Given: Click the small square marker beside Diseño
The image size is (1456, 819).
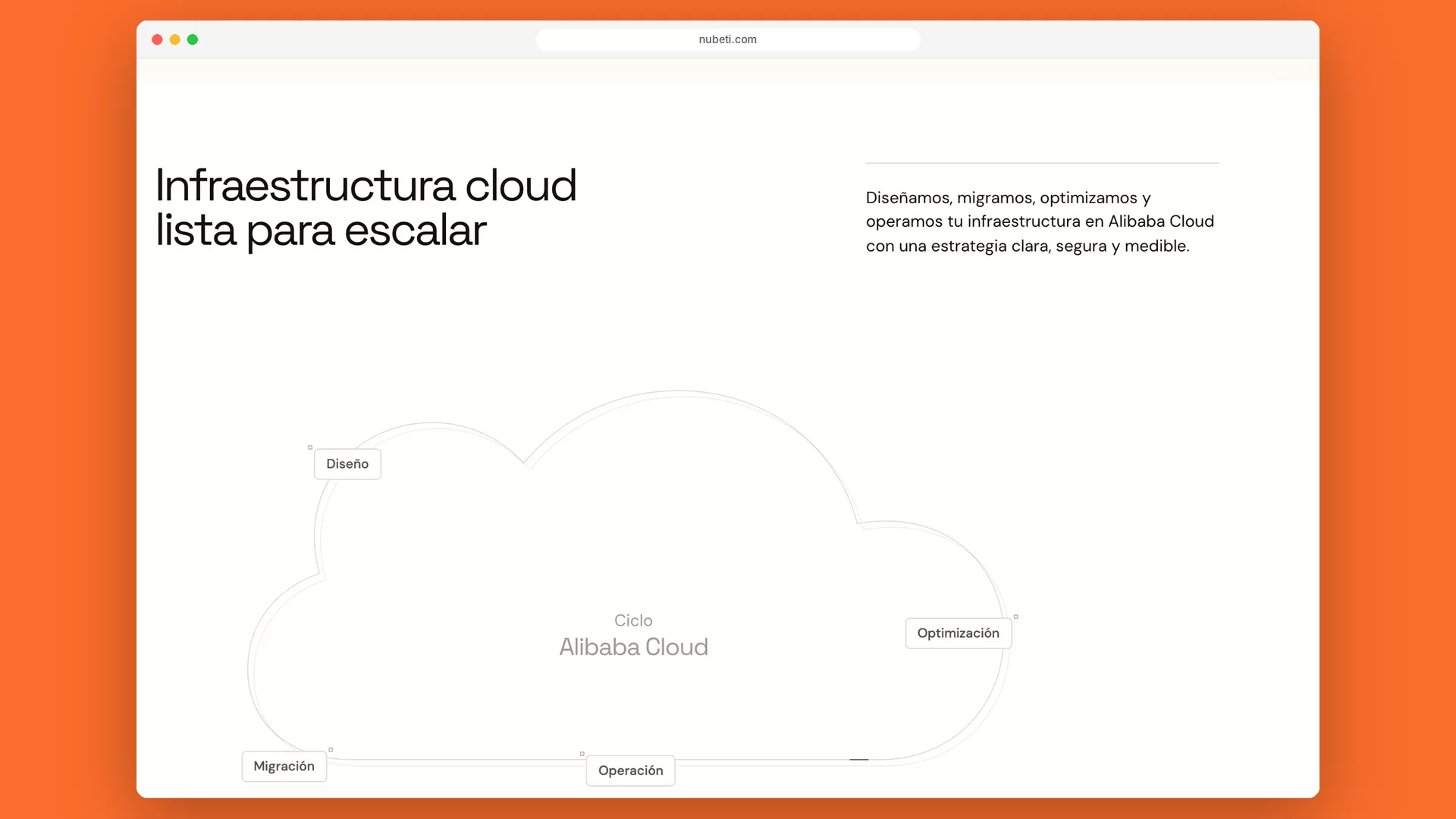Looking at the screenshot, I should point(310,447).
